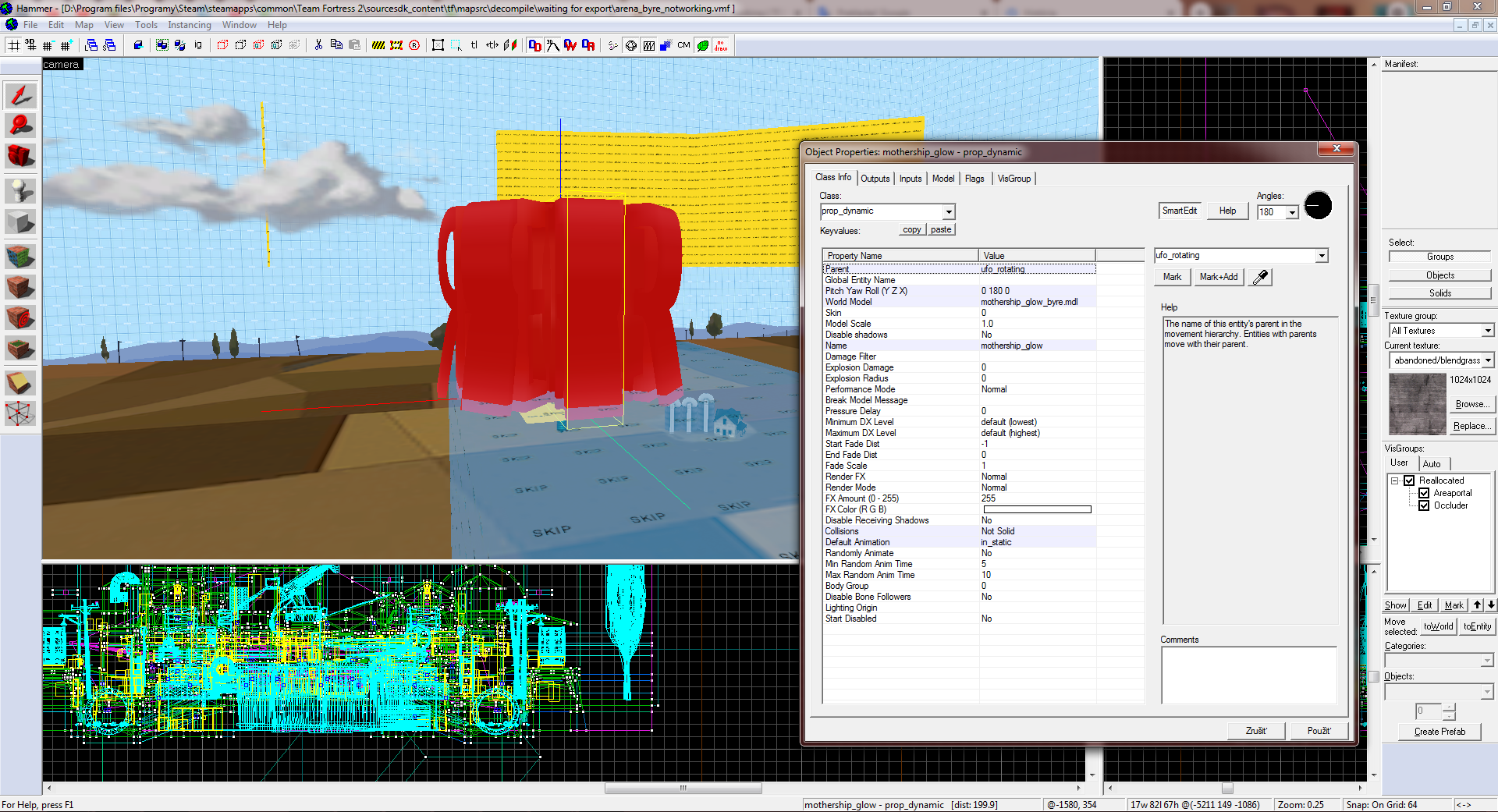Select the Apply Overlays tool
Image resolution: width=1498 pixels, height=812 pixels.
21,349
